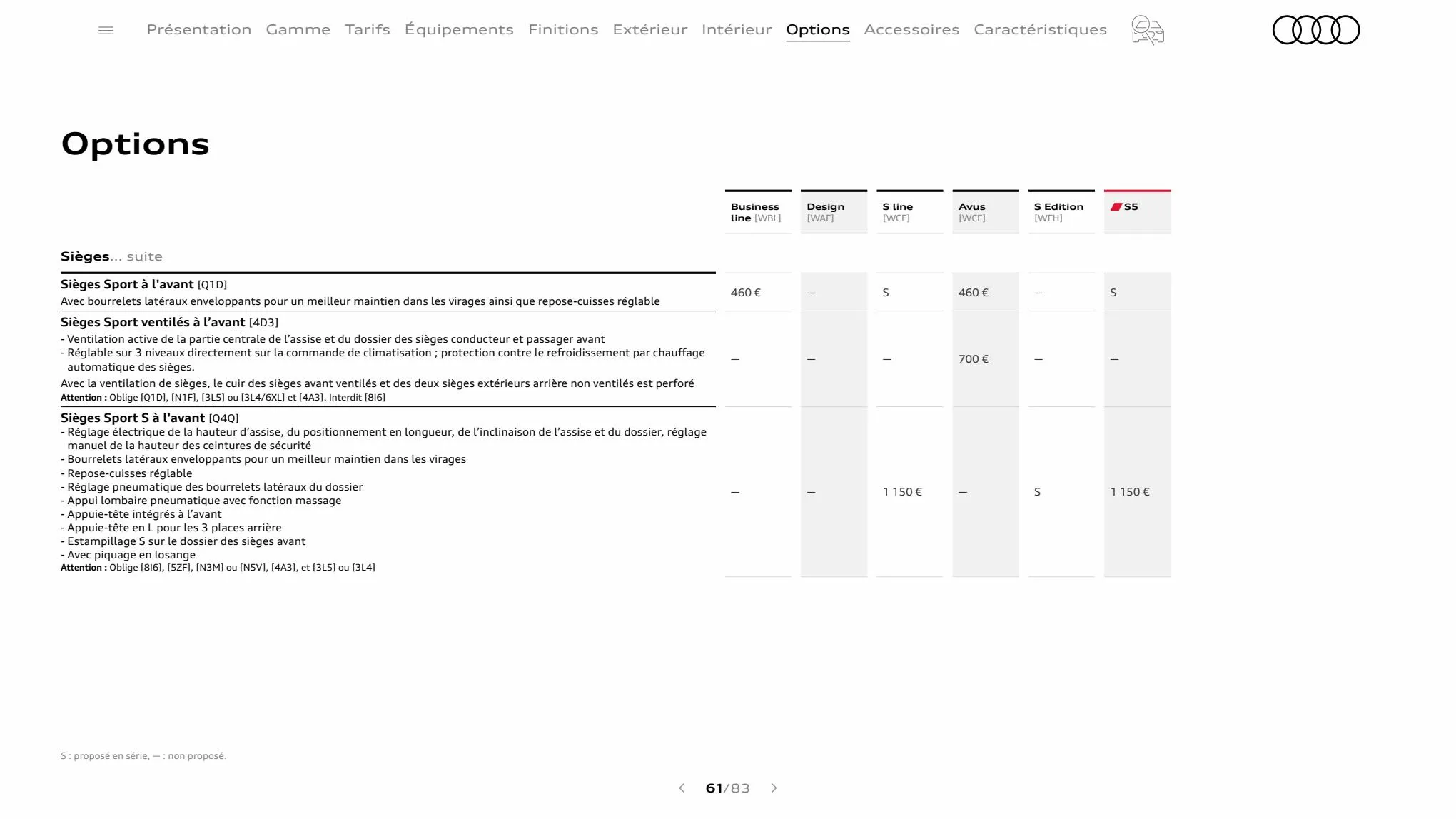Click 'Avec bourrelets latéraux enveloppants' description

(360, 301)
